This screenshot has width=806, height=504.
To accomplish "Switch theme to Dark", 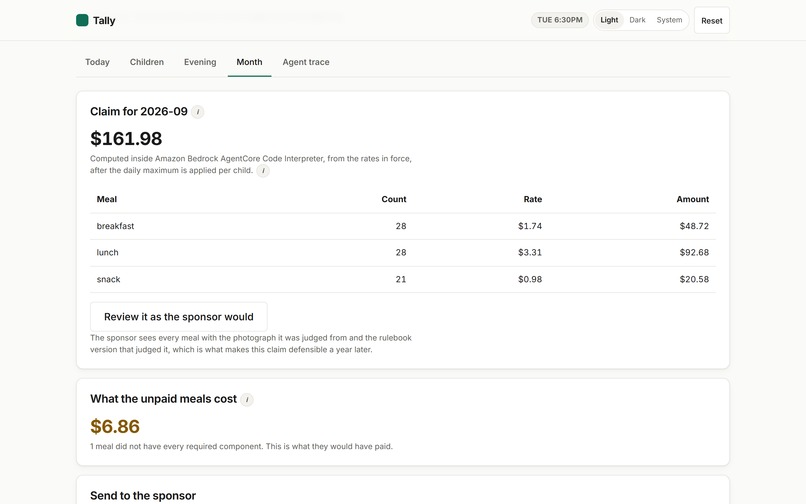I will click(x=637, y=20).
